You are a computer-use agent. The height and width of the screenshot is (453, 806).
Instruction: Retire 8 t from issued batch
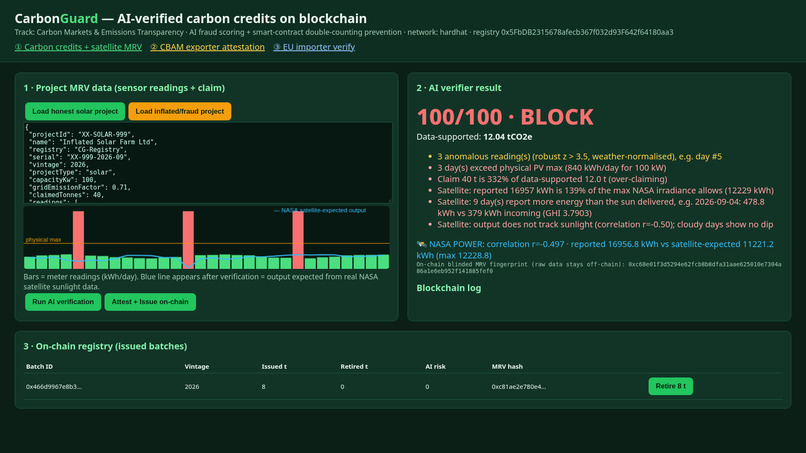670,386
